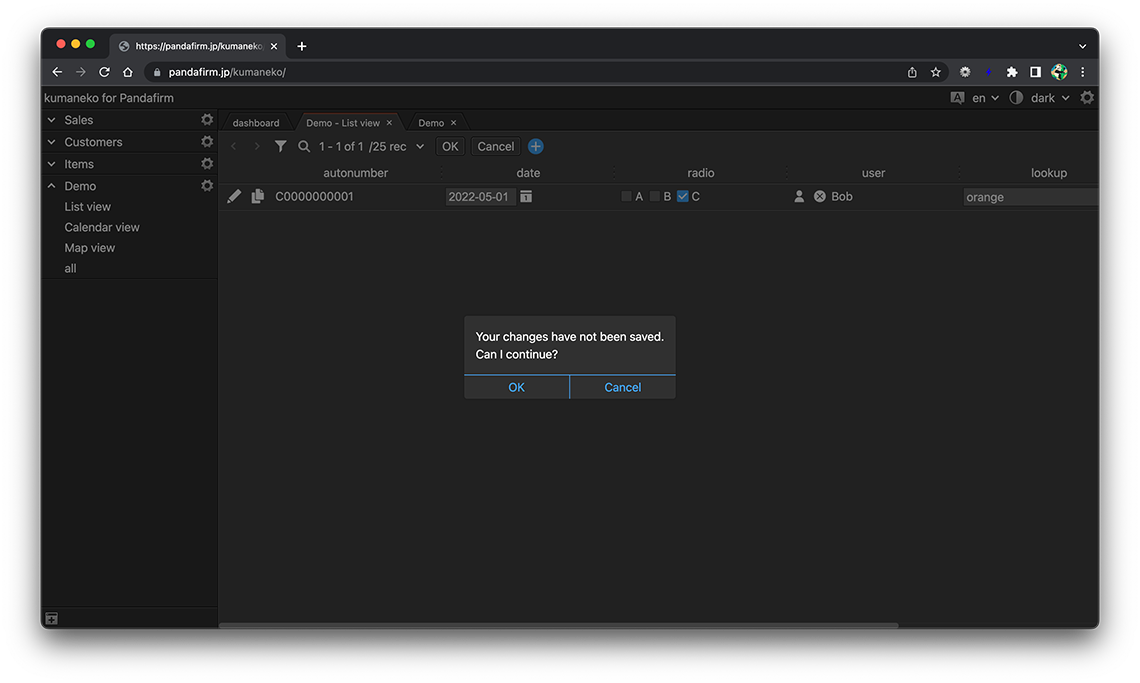Click the lookup field containing orange
Viewport: 1140px width, 683px height.
pyautogui.click(x=1030, y=197)
